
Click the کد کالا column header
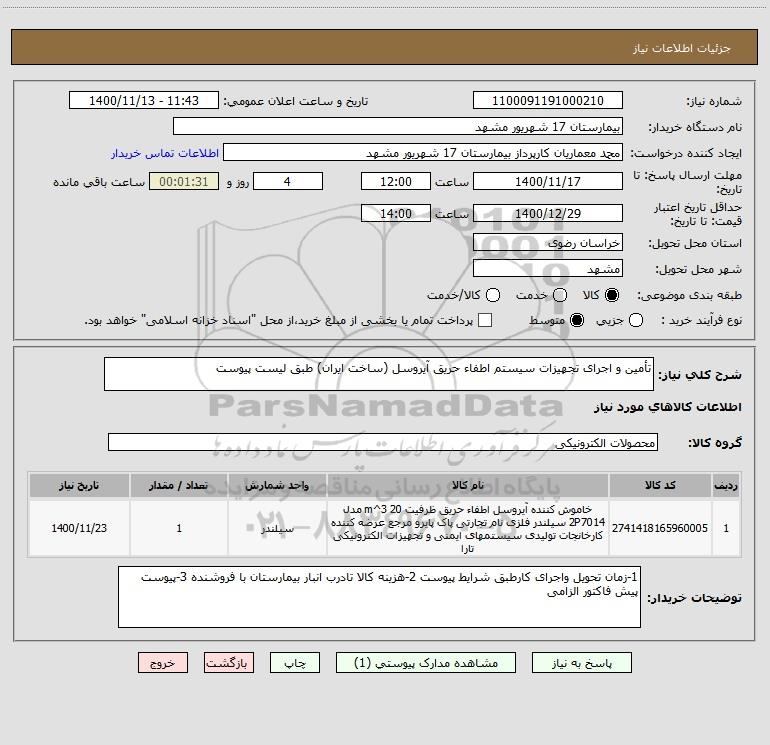660,485
